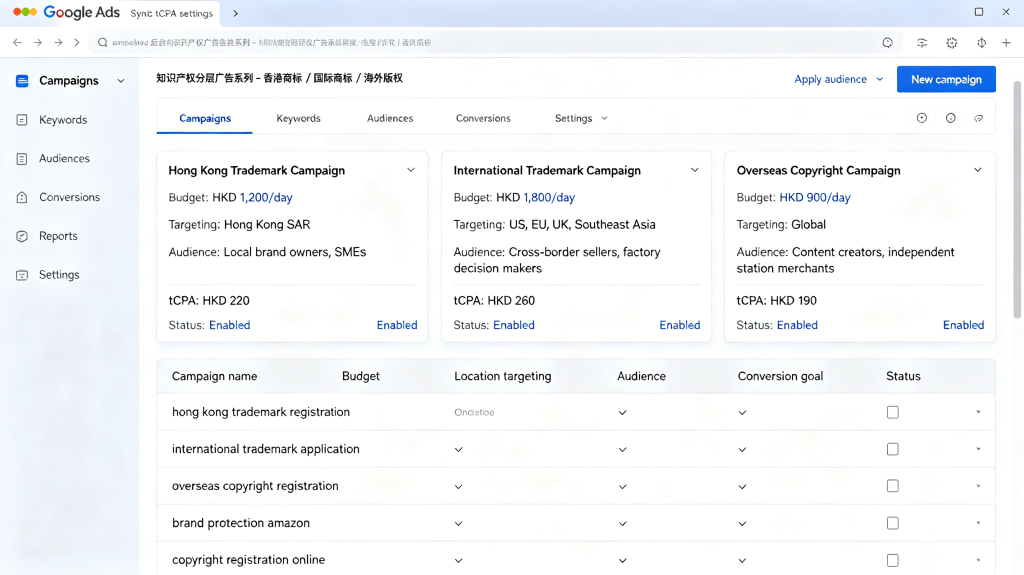Image resolution: width=1024 pixels, height=575 pixels.
Task: Open Audience dropdown for brand protection amazon
Action: pos(622,523)
